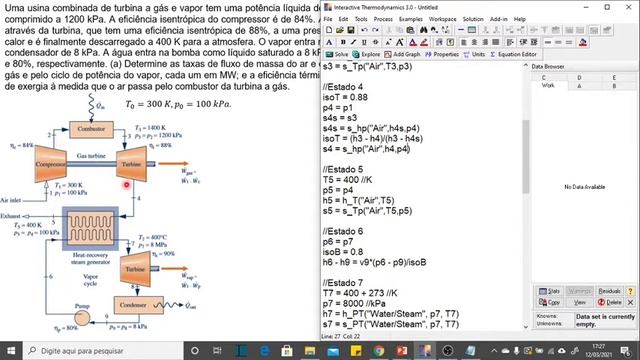Open file using the folder icon

[340, 30]
